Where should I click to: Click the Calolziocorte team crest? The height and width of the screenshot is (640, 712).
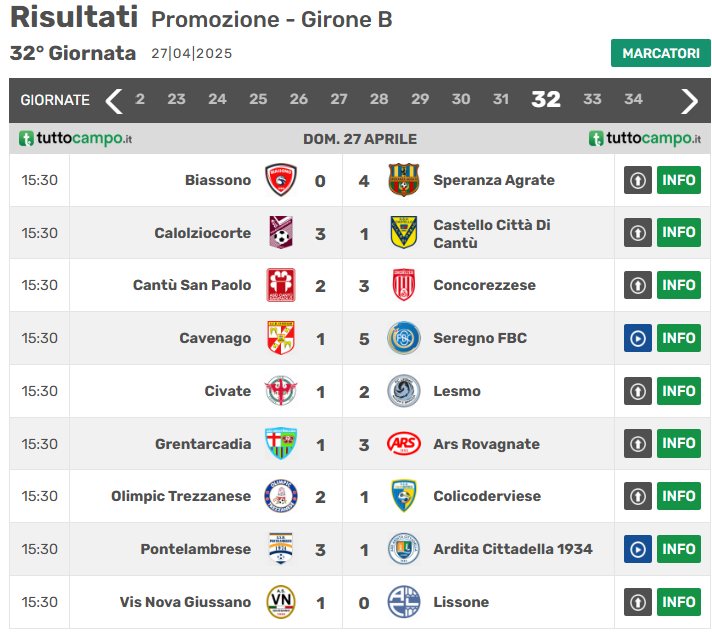pyautogui.click(x=281, y=233)
